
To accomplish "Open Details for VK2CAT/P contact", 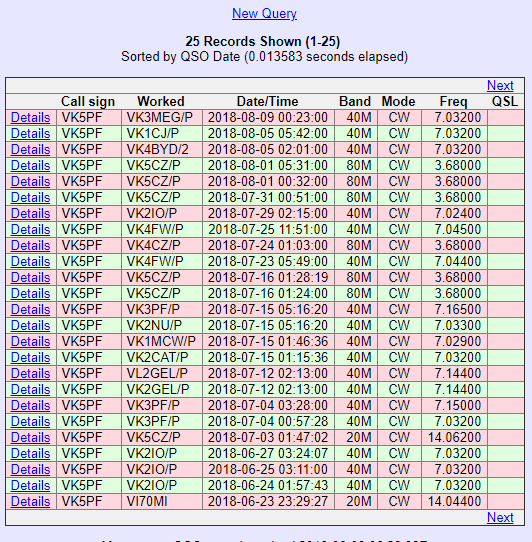I will pyautogui.click(x=30, y=357).
